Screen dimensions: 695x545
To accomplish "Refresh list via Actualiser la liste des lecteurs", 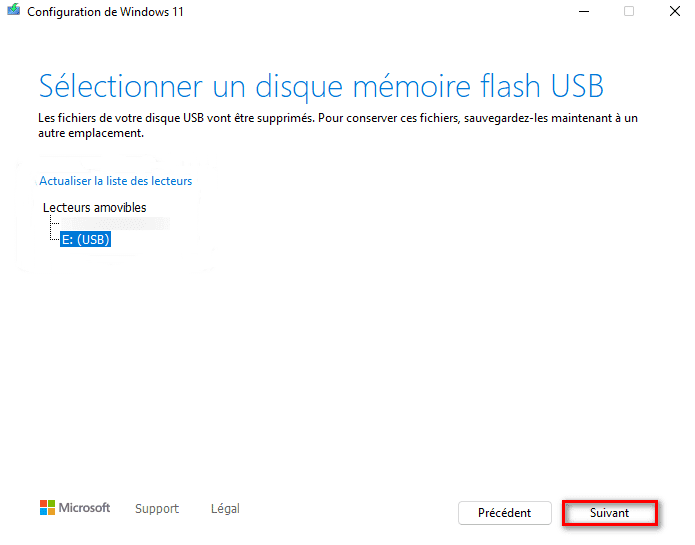I will coord(115,181).
